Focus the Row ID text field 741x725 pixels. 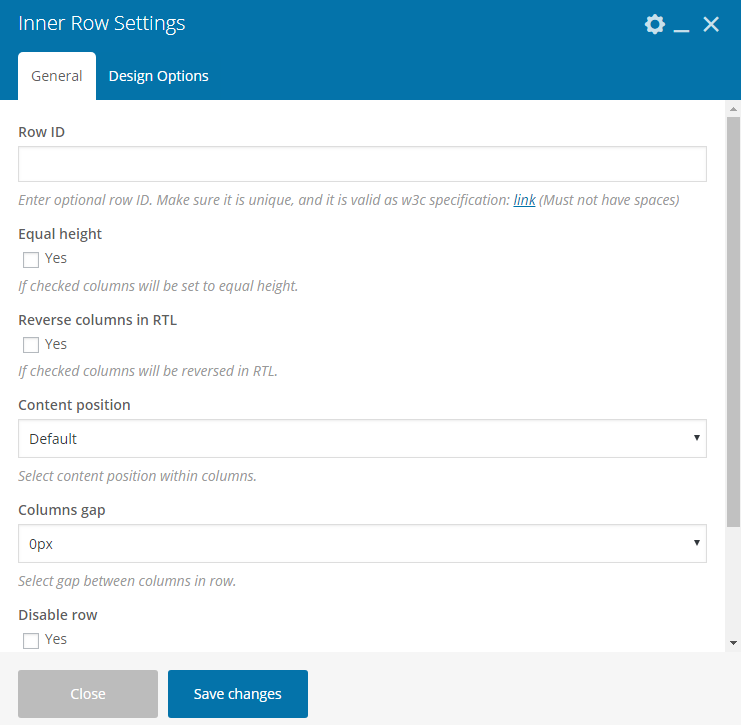[x=362, y=164]
